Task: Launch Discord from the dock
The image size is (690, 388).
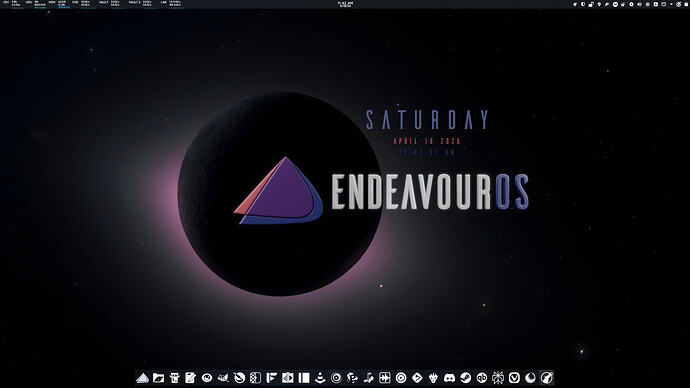Action: coord(449,377)
